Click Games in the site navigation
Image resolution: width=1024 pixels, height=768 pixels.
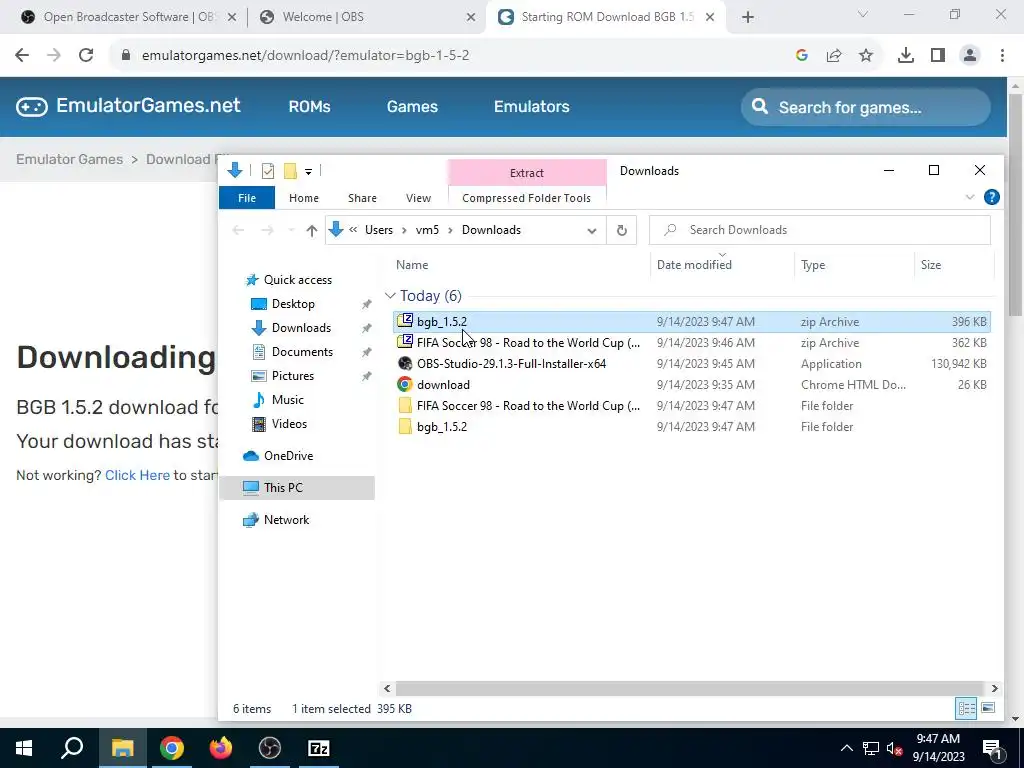(x=412, y=106)
